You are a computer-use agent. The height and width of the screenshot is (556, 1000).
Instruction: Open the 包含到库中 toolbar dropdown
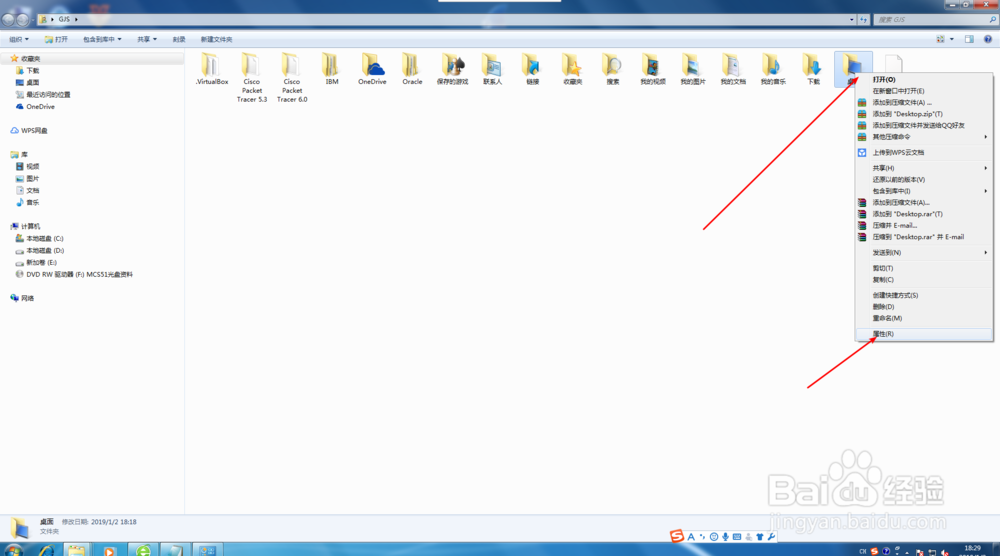coord(102,39)
